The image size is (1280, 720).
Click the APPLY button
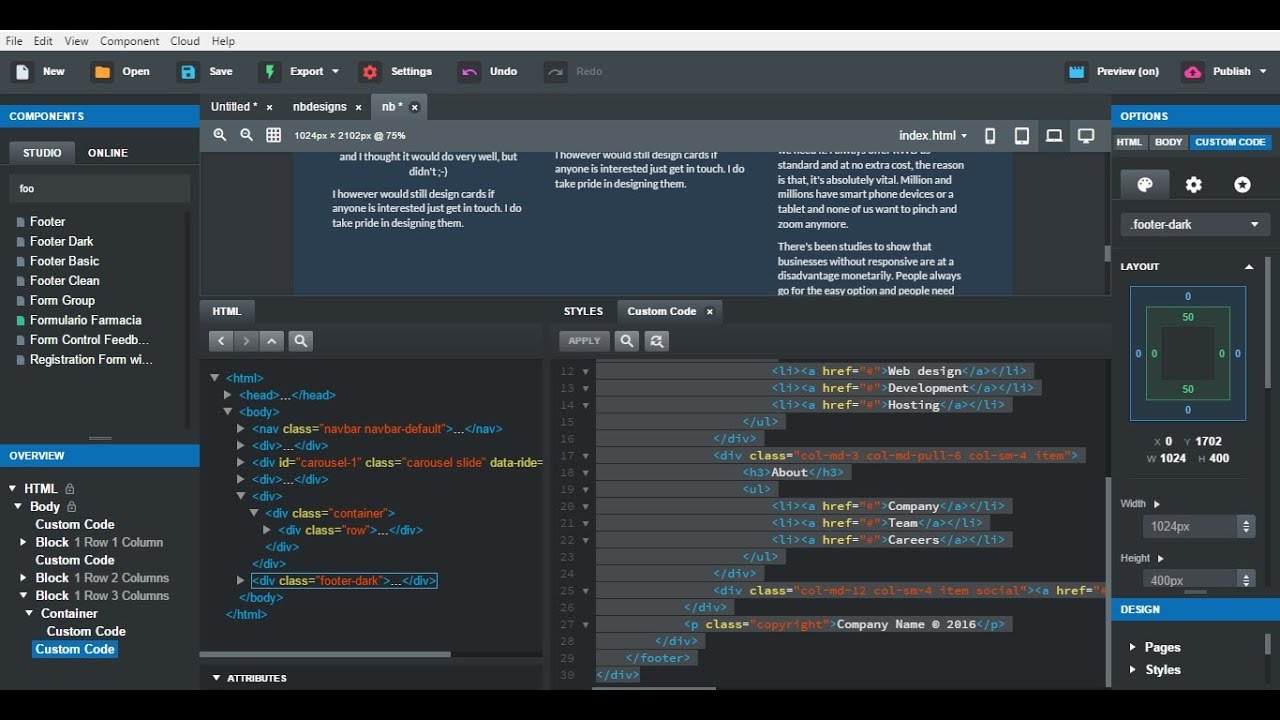click(584, 341)
